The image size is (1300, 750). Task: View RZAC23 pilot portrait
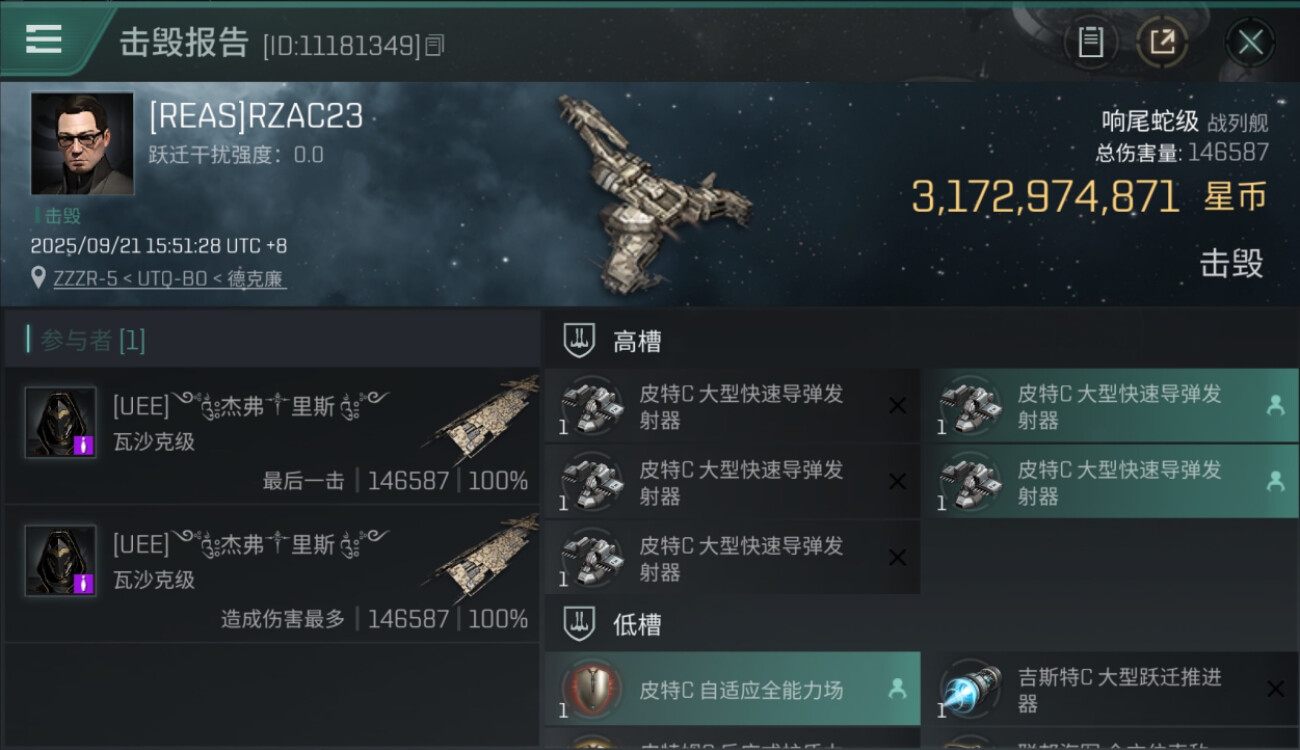[x=82, y=143]
